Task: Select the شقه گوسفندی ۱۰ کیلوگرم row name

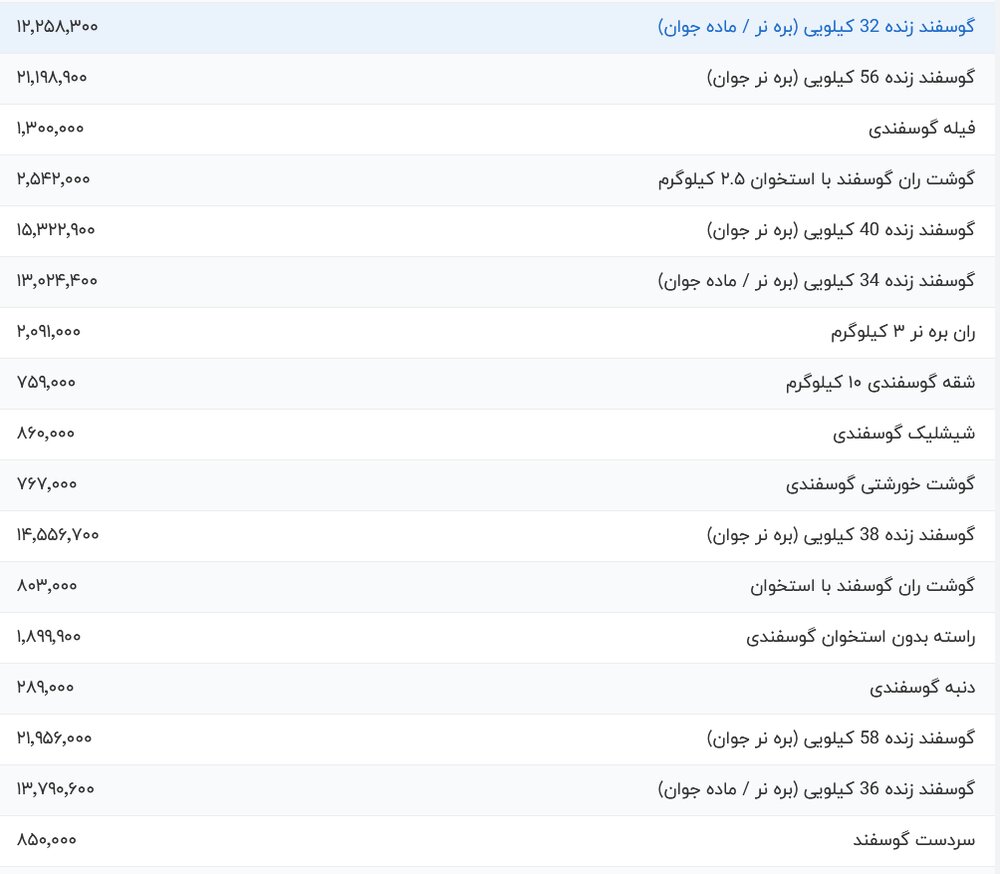Action: (880, 384)
